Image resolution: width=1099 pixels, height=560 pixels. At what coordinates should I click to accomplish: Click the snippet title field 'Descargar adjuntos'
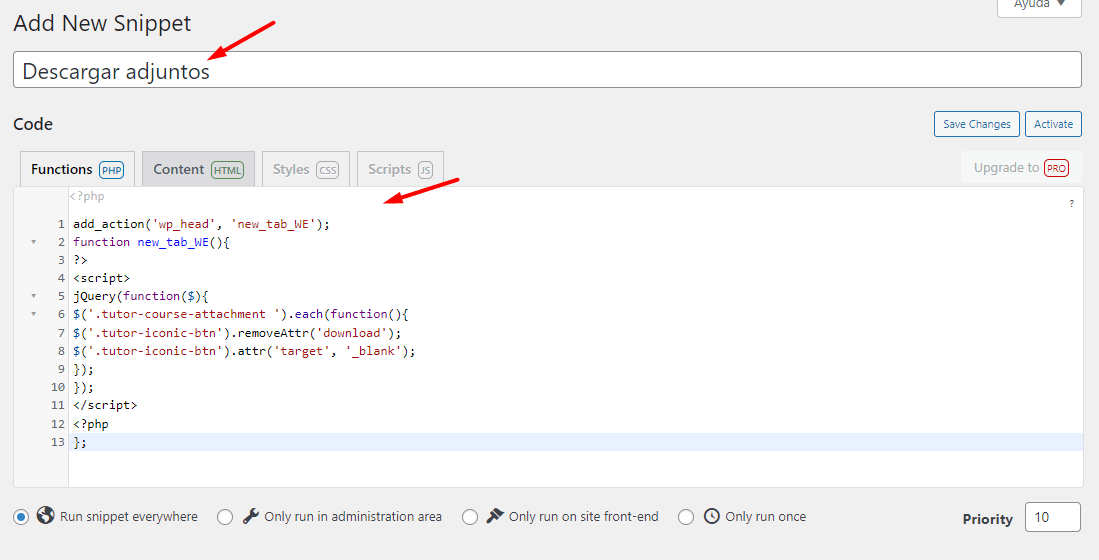pos(547,69)
